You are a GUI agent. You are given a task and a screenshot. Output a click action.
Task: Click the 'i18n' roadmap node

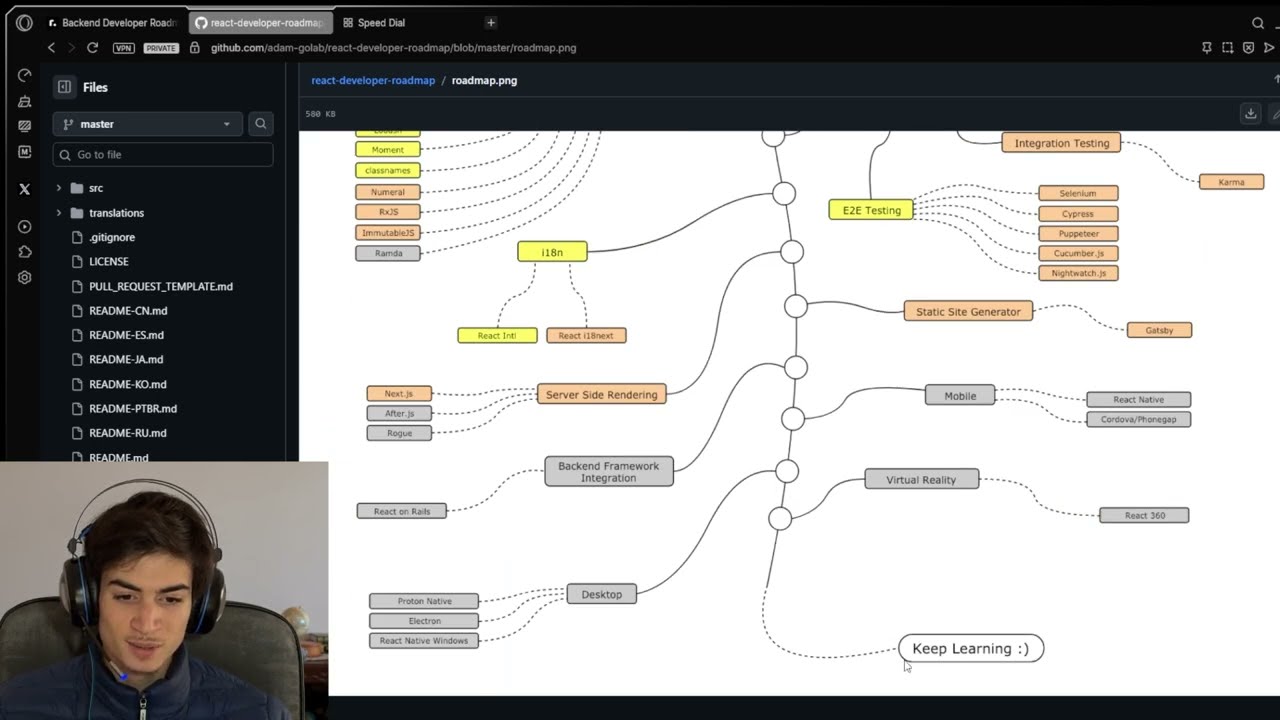tap(552, 252)
